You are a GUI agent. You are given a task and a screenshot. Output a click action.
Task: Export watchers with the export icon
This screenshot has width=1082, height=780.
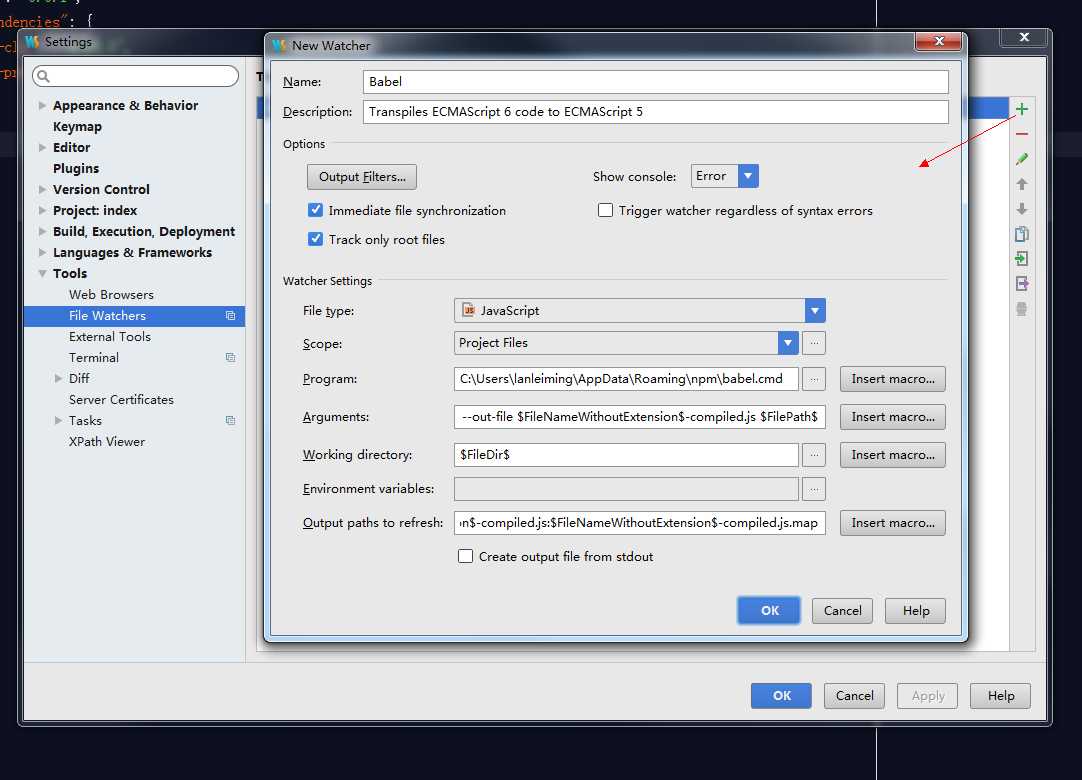click(x=1021, y=284)
